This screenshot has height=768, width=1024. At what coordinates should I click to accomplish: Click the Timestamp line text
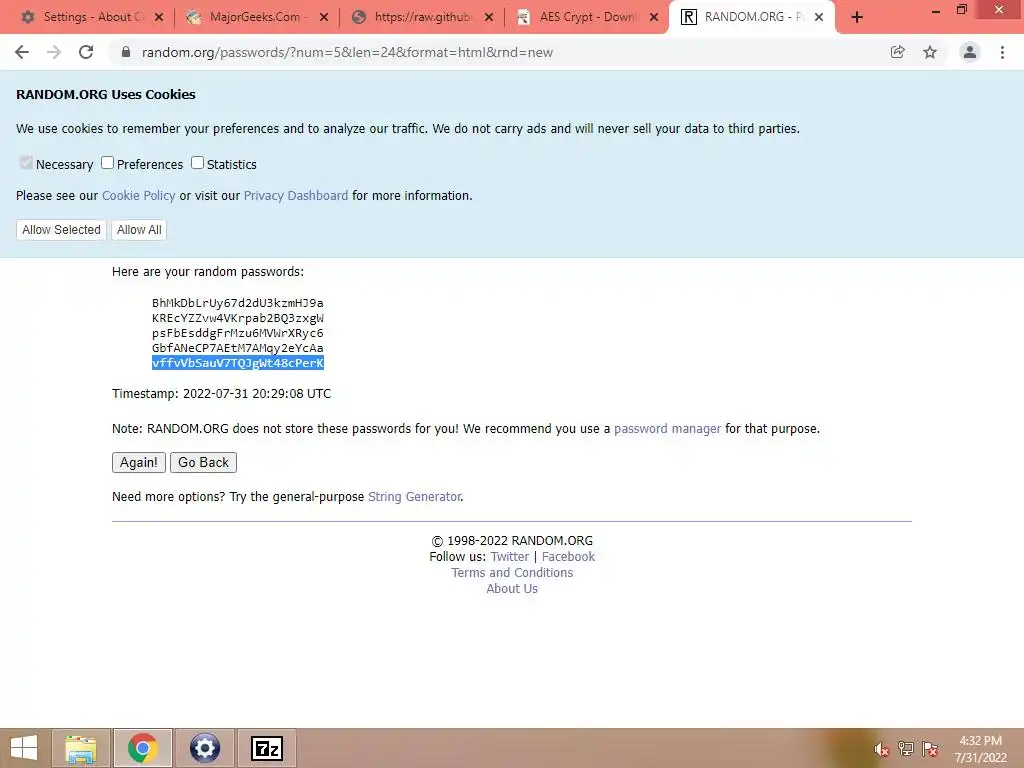[x=221, y=394]
